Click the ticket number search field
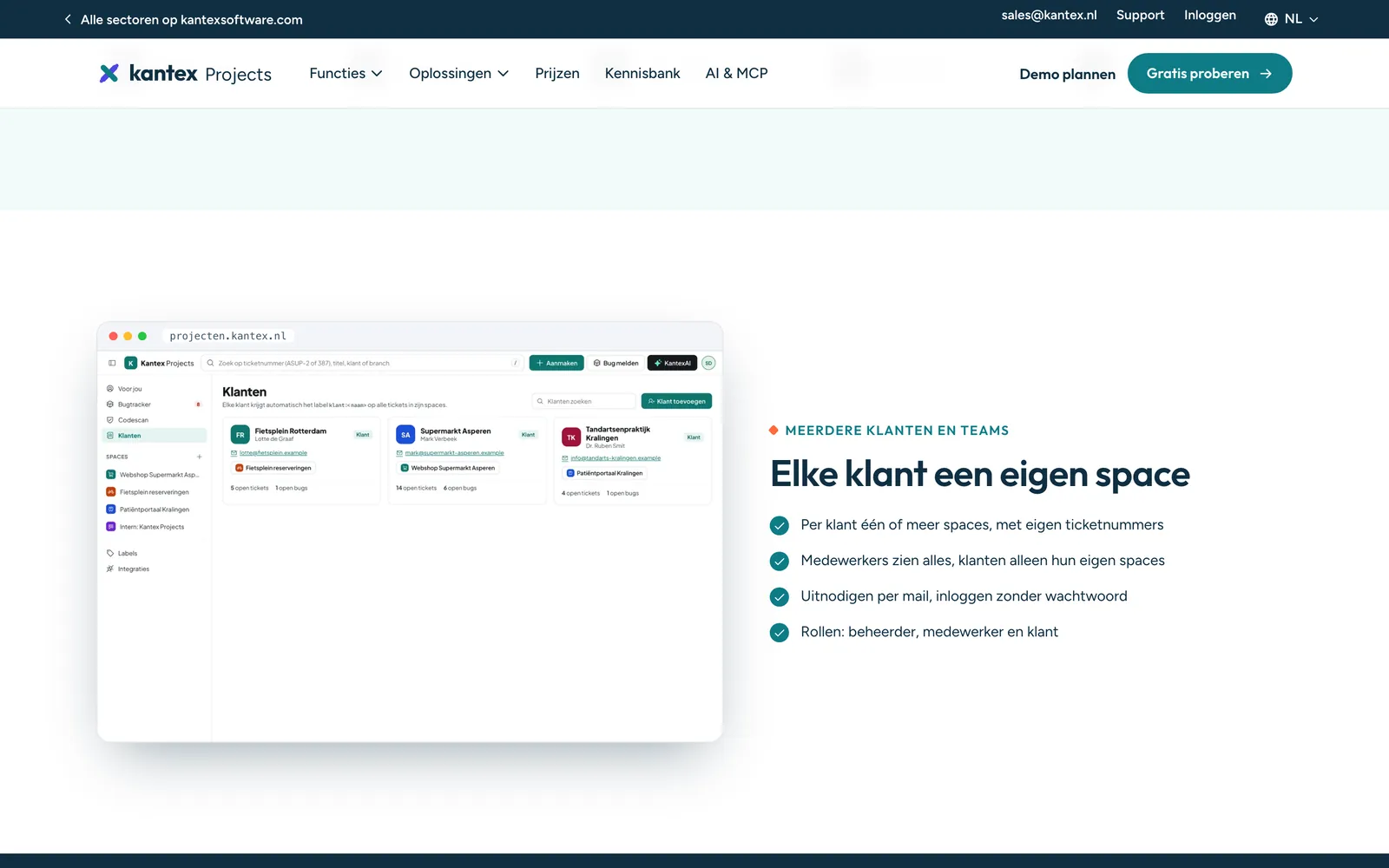 tap(363, 363)
